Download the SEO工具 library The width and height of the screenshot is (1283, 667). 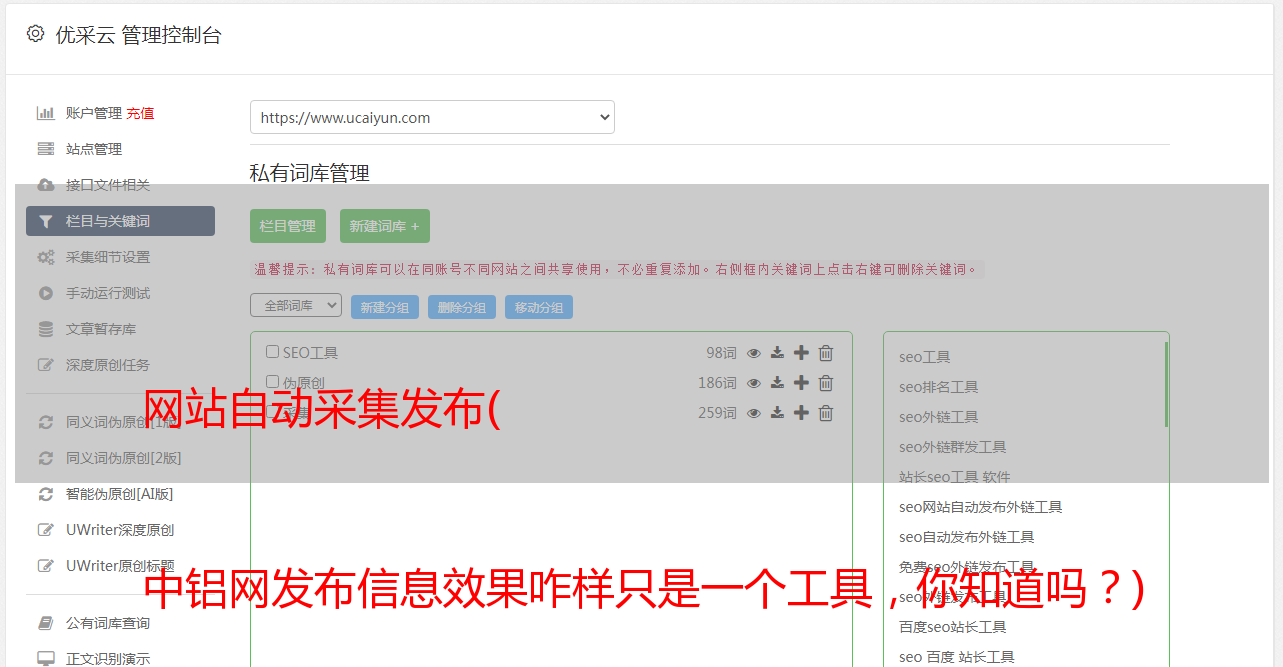777,353
